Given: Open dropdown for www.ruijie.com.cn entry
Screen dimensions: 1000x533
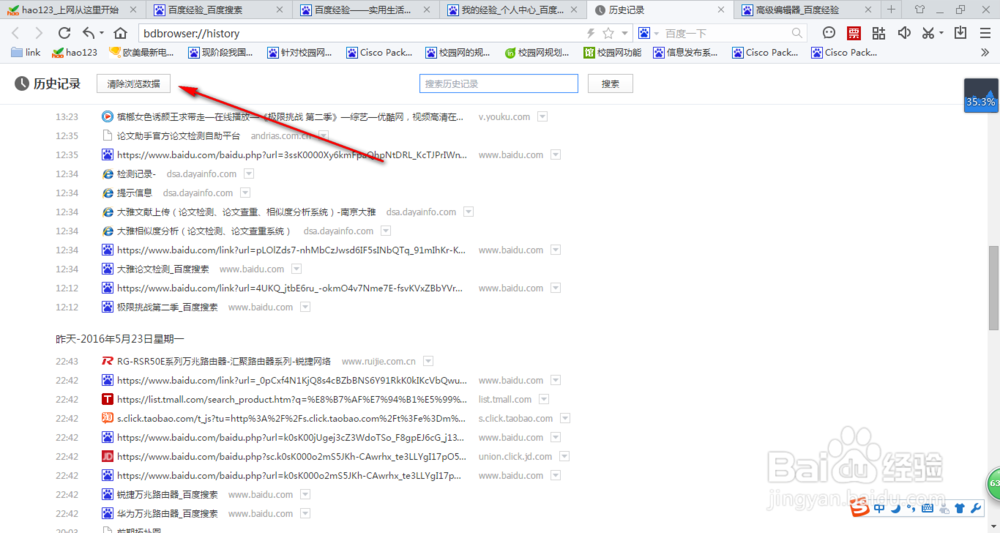Looking at the screenshot, I should 429,361.
